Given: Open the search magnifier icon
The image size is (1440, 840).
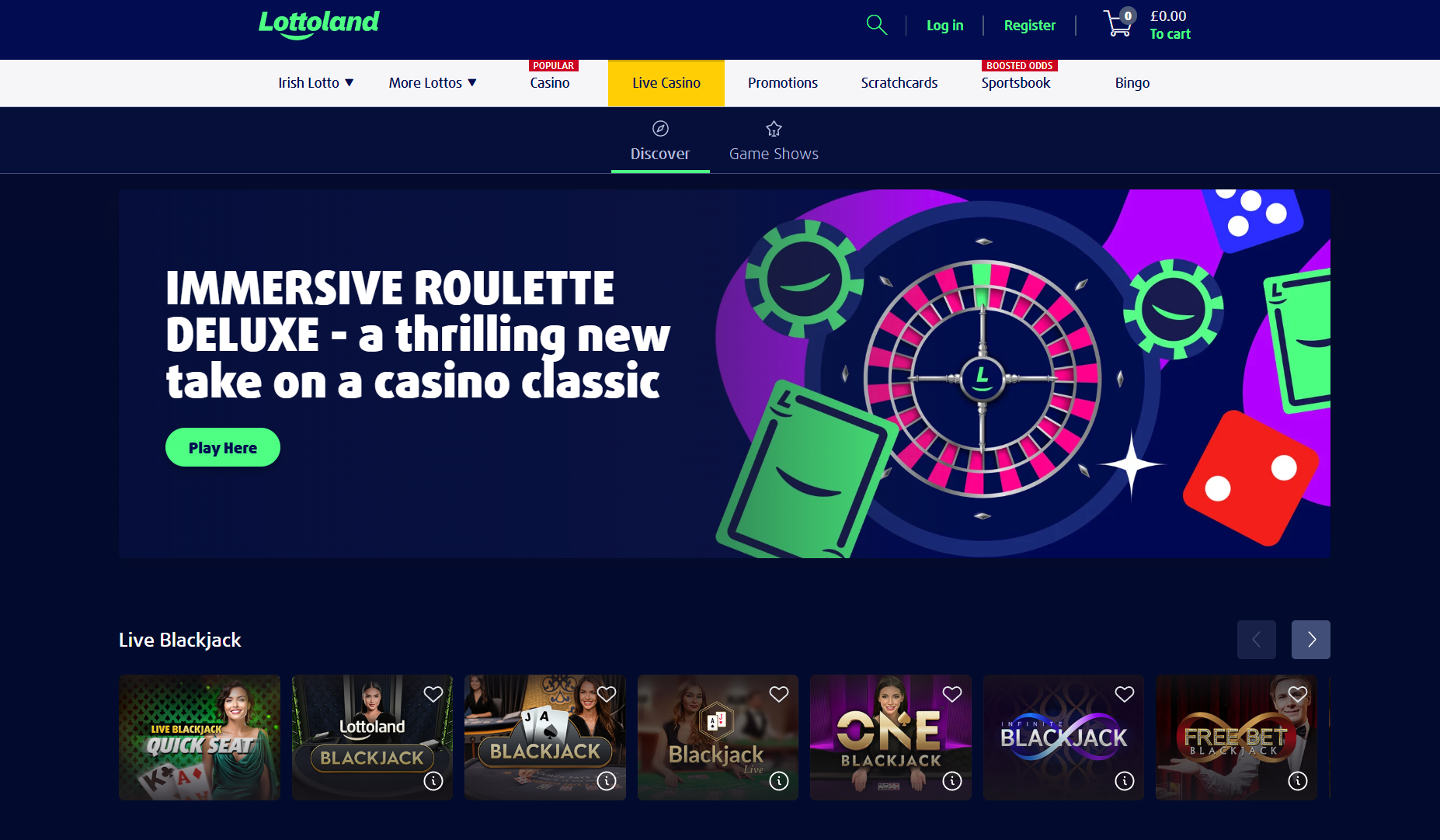Looking at the screenshot, I should (876, 25).
